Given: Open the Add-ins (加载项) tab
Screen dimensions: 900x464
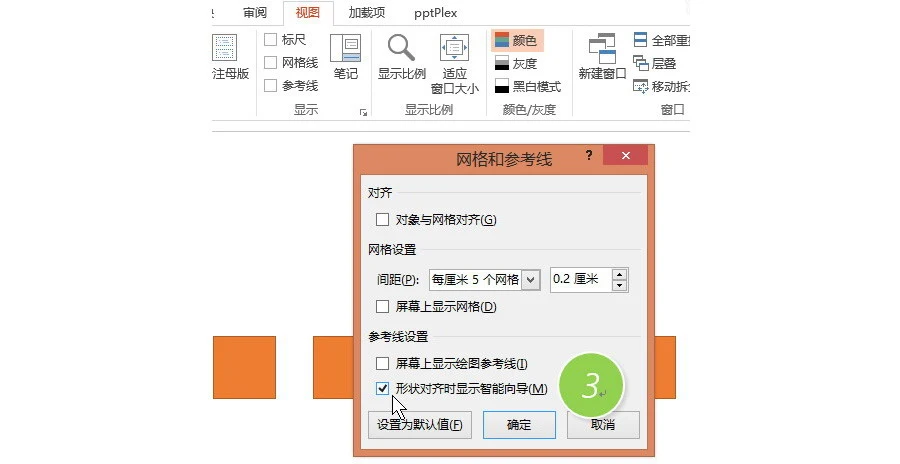Looking at the screenshot, I should (367, 13).
